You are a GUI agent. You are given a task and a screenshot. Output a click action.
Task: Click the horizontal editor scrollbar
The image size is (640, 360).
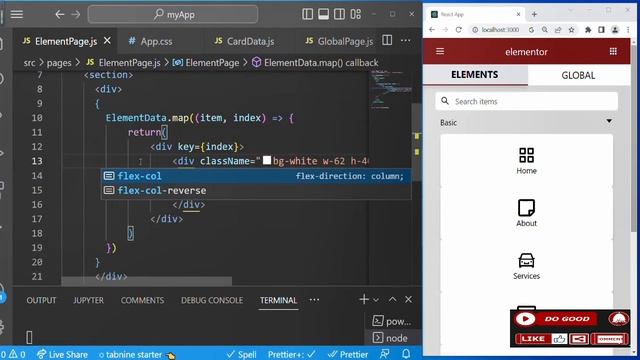coord(147,281)
